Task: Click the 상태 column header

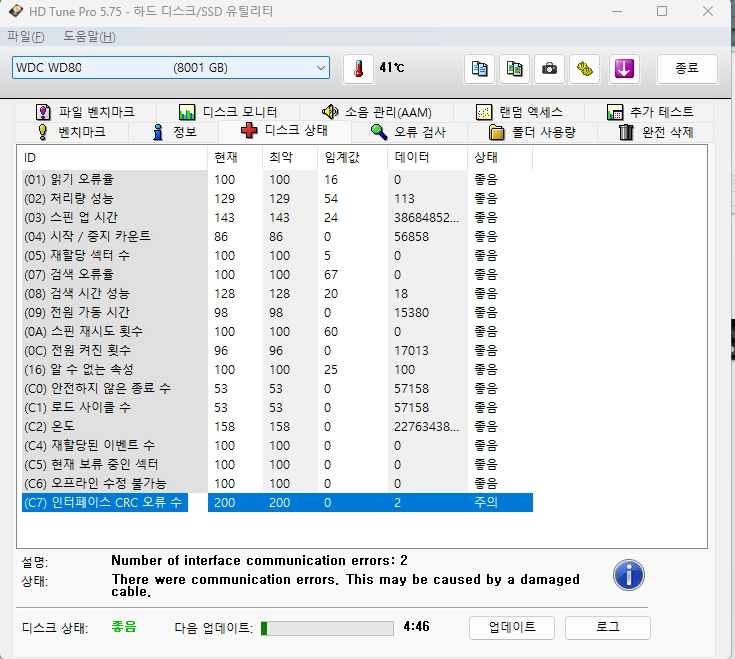Action: click(500, 157)
